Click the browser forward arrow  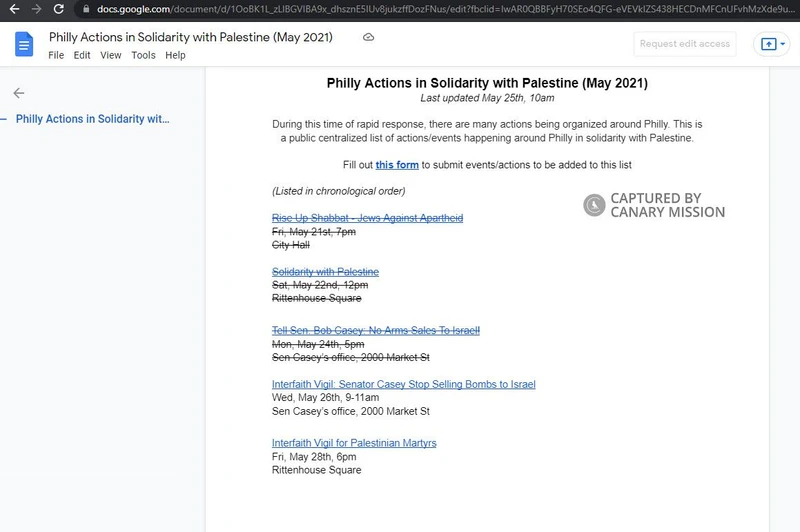(x=36, y=9)
